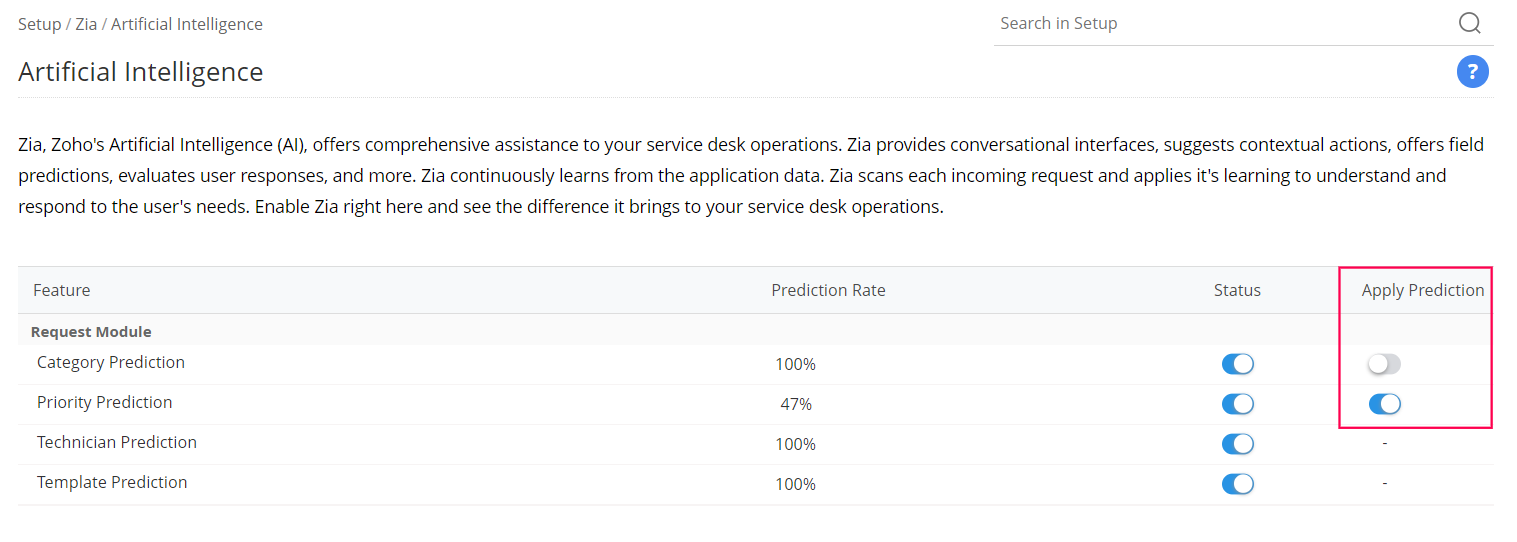Disable Priority Prediction status toggle
This screenshot has width=1517, height=542.
click(x=1237, y=404)
